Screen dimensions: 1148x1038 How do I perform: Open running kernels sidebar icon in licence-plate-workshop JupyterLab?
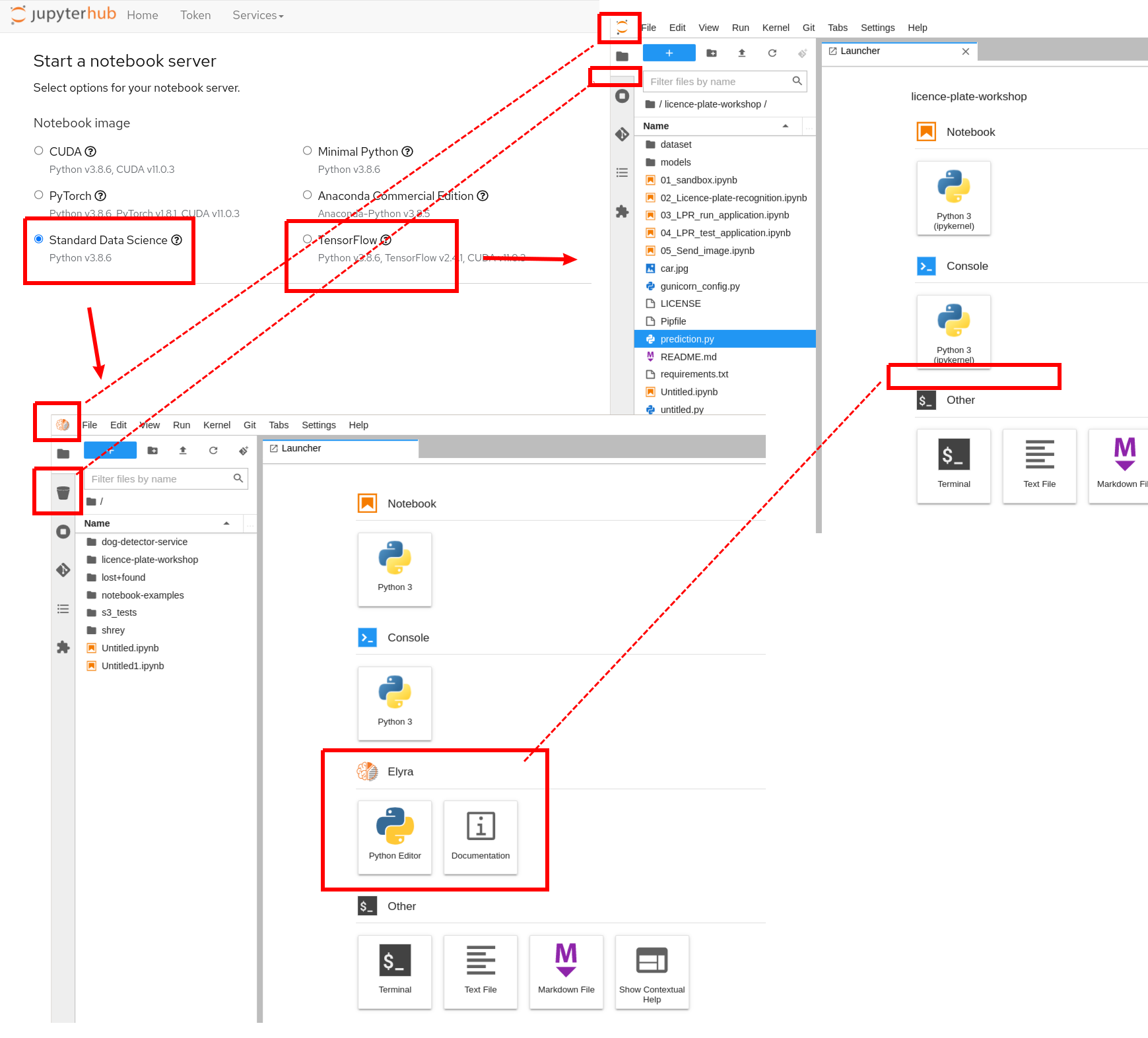click(x=622, y=96)
